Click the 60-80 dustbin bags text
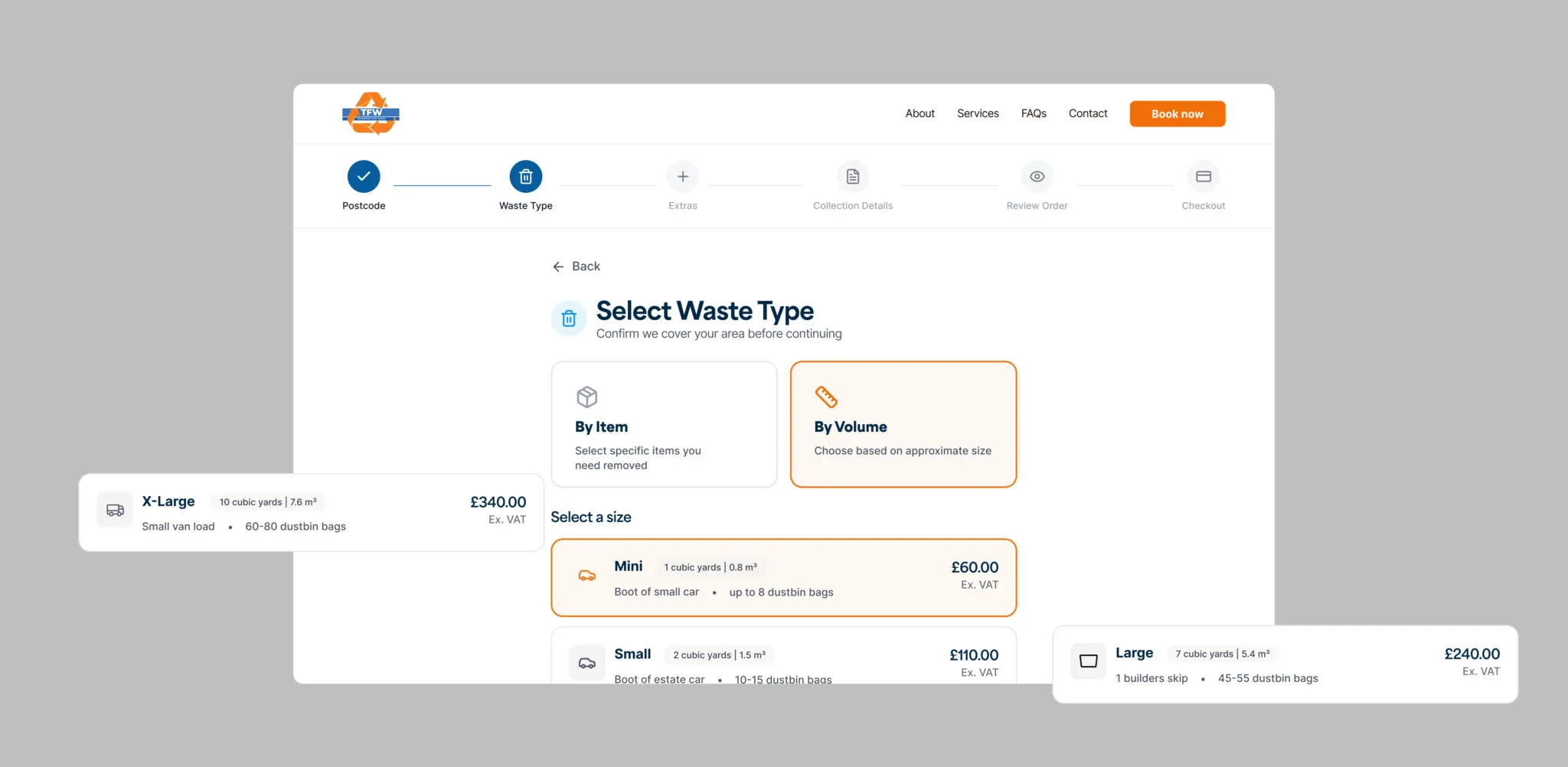Image resolution: width=1568 pixels, height=767 pixels. coord(296,527)
